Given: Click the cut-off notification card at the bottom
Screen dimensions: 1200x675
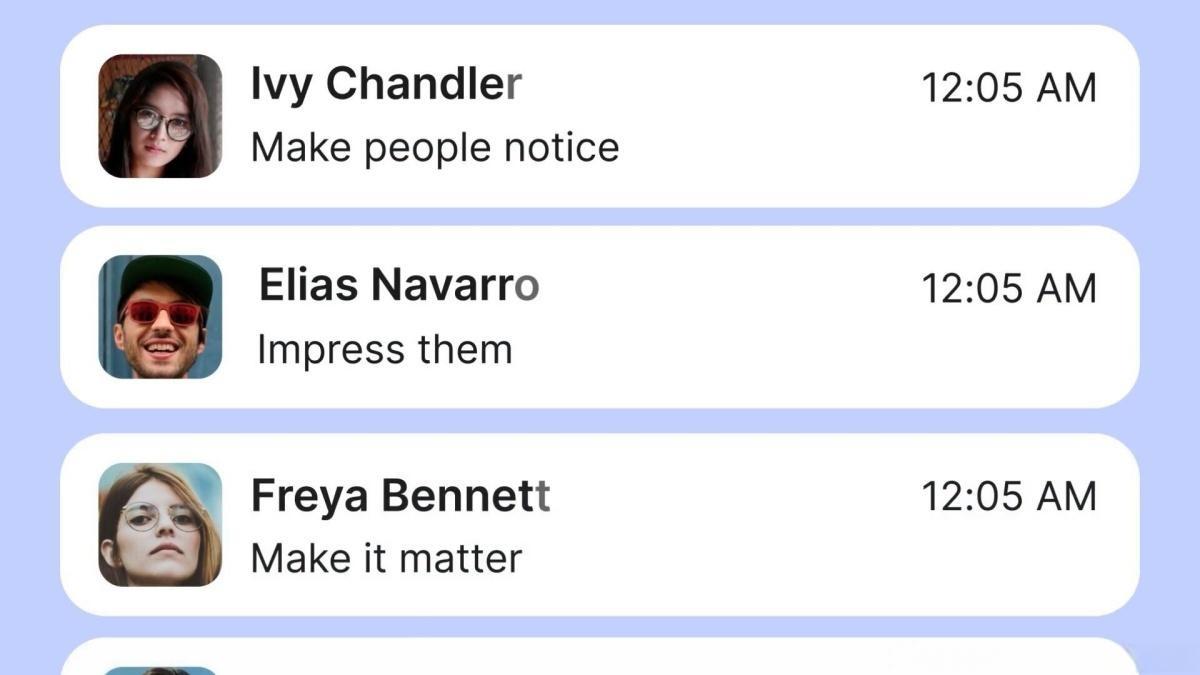Looking at the screenshot, I should pyautogui.click(x=600, y=660).
